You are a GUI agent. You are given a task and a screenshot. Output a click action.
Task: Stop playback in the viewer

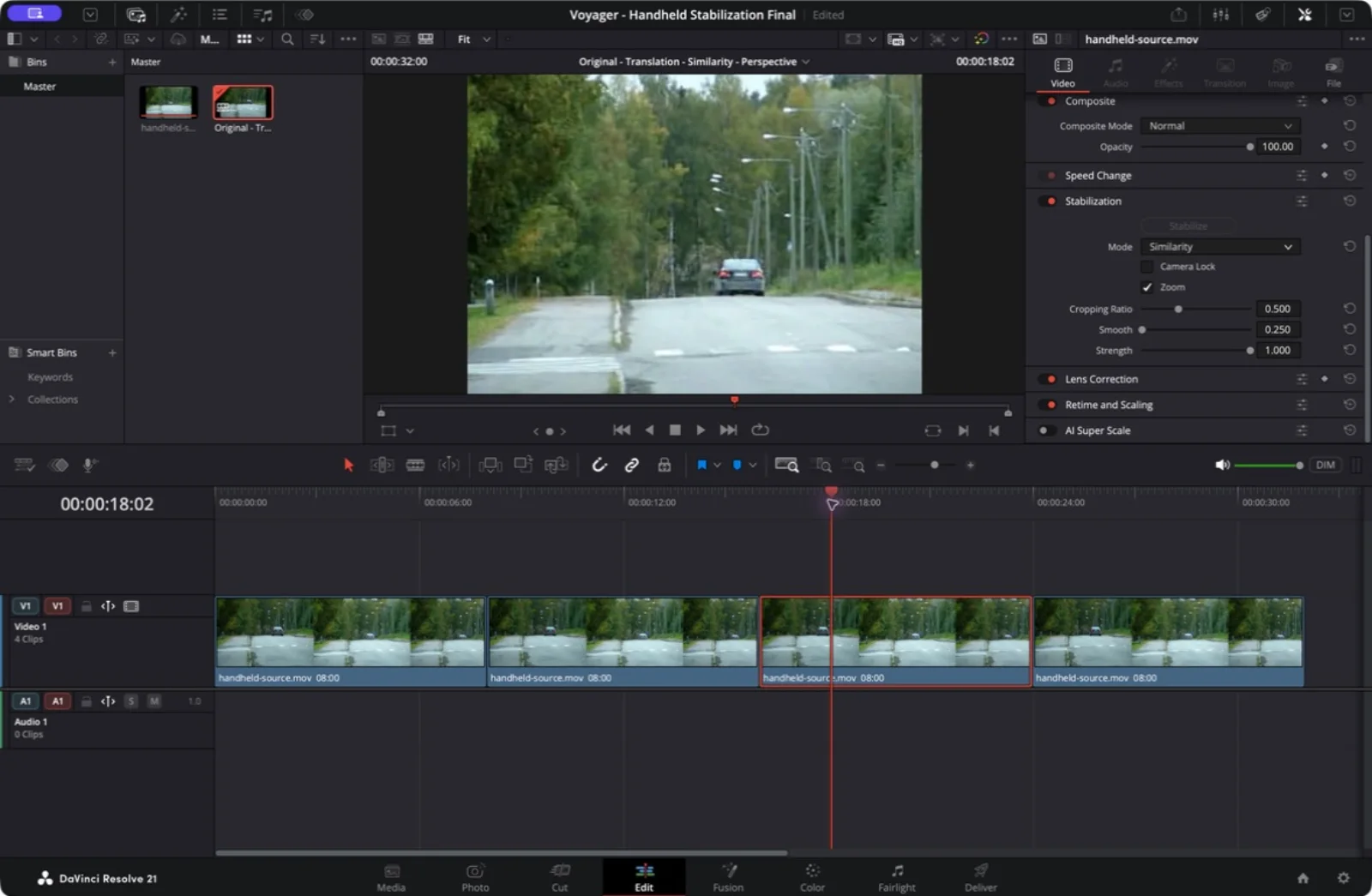pos(675,430)
